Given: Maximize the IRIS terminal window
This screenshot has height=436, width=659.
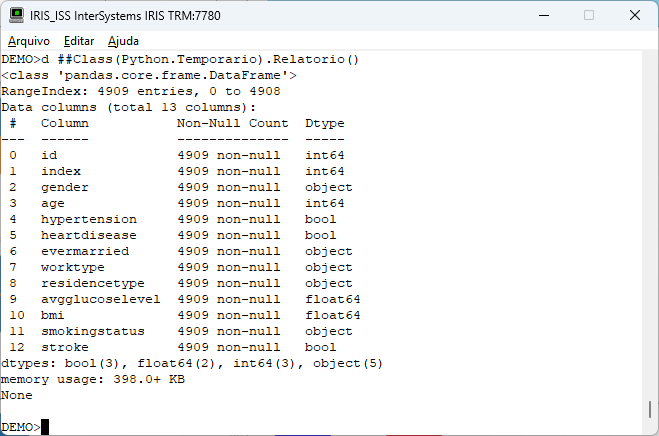Looking at the screenshot, I should pos(589,15).
